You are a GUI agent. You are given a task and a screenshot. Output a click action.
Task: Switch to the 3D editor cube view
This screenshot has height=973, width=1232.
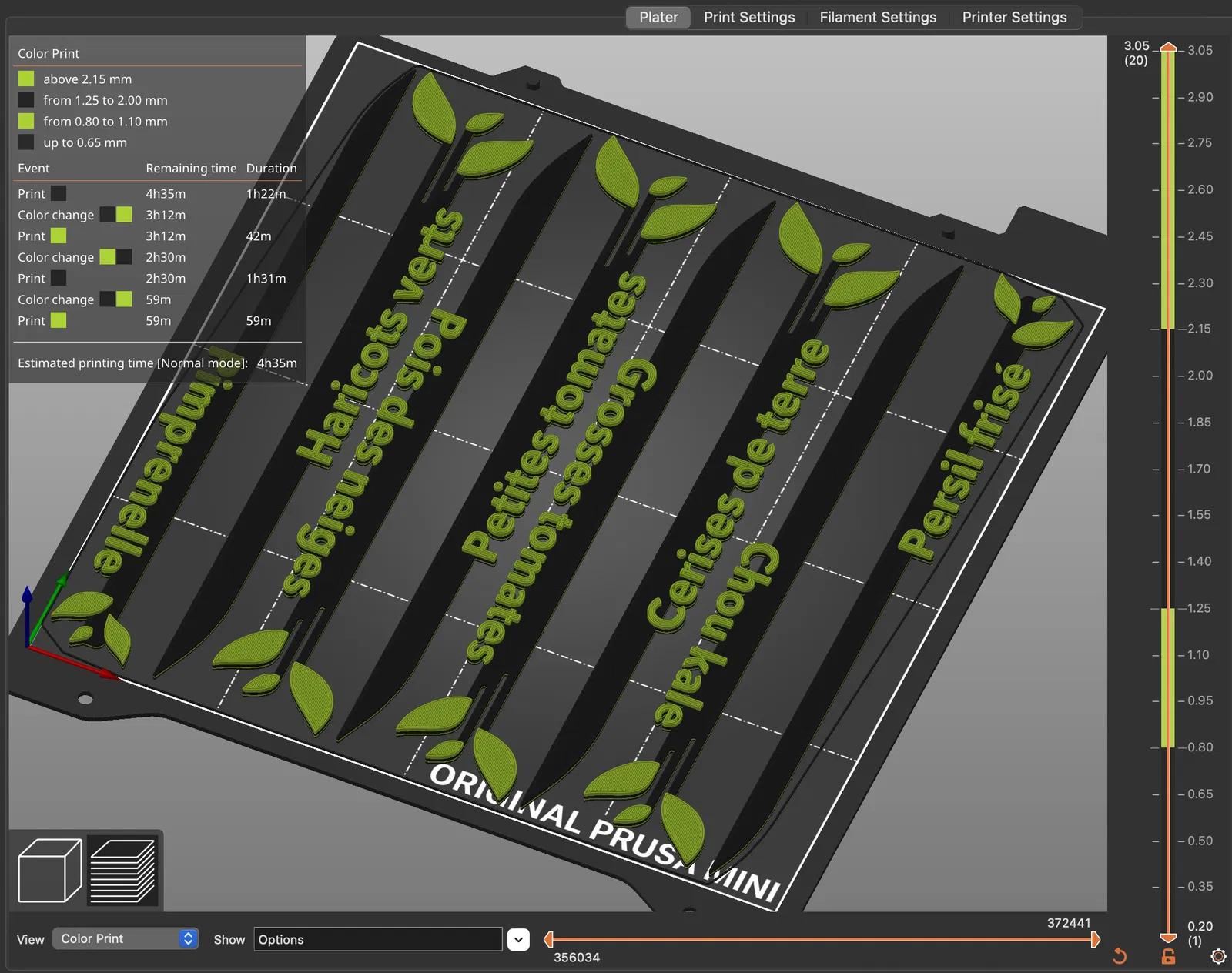click(x=49, y=871)
